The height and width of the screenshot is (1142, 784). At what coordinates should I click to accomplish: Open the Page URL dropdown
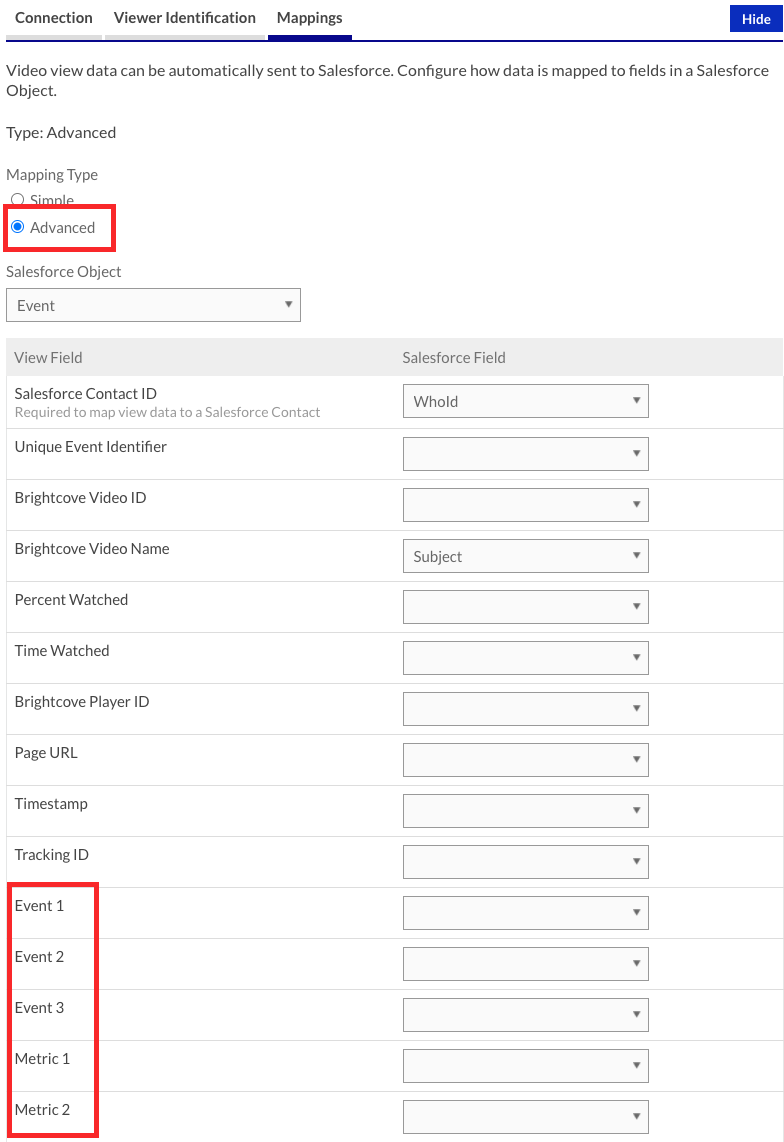[525, 759]
